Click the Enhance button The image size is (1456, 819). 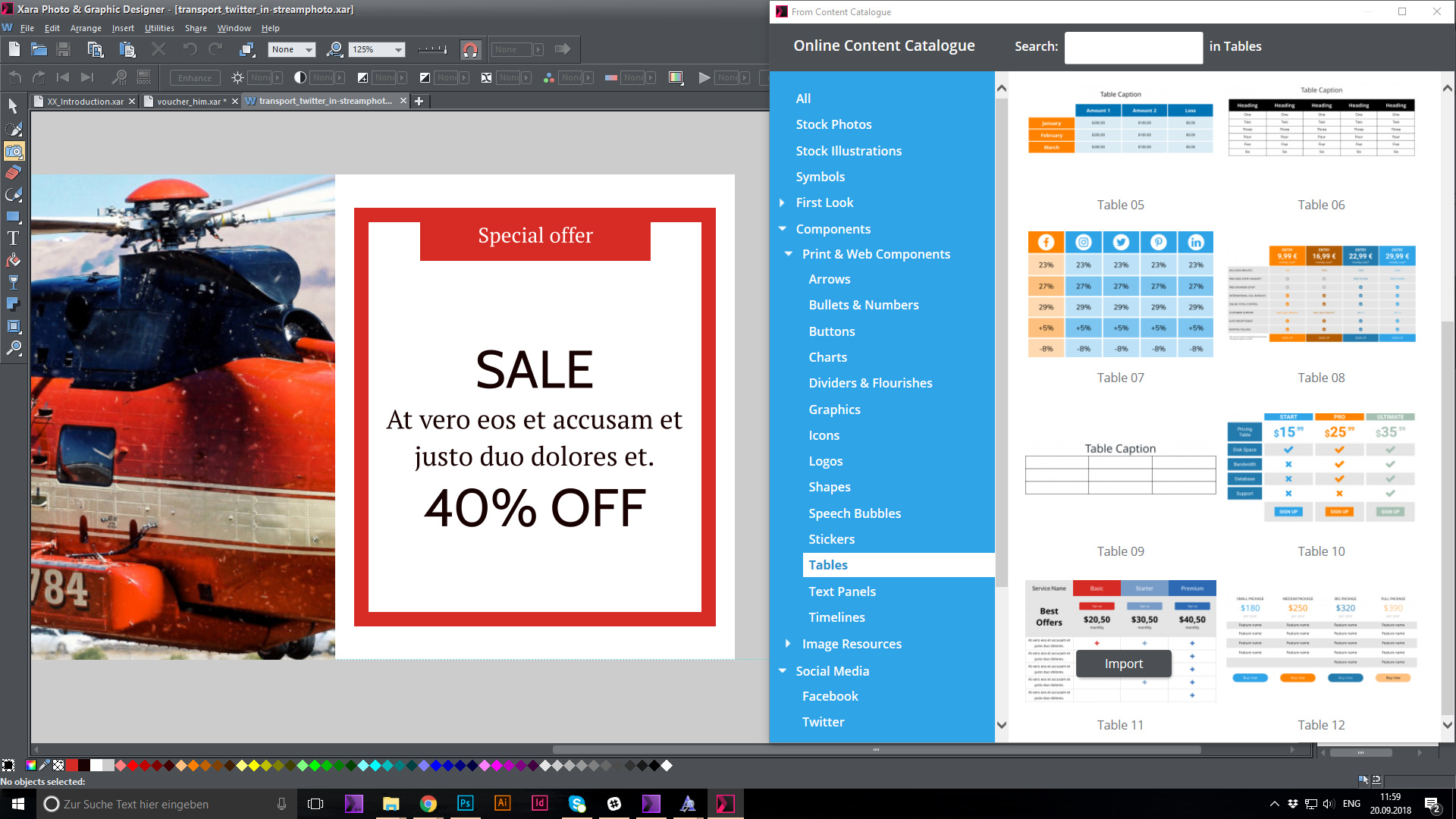(x=195, y=77)
